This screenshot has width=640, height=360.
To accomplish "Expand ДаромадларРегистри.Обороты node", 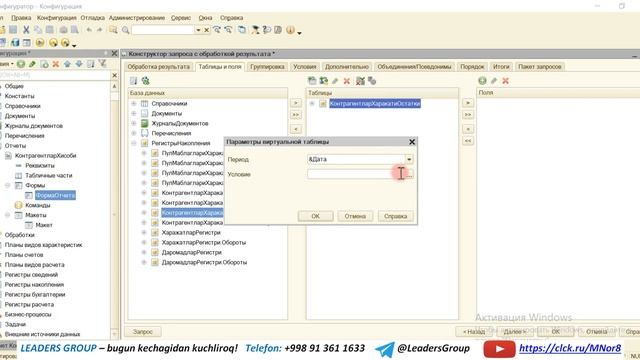I will tap(144, 262).
